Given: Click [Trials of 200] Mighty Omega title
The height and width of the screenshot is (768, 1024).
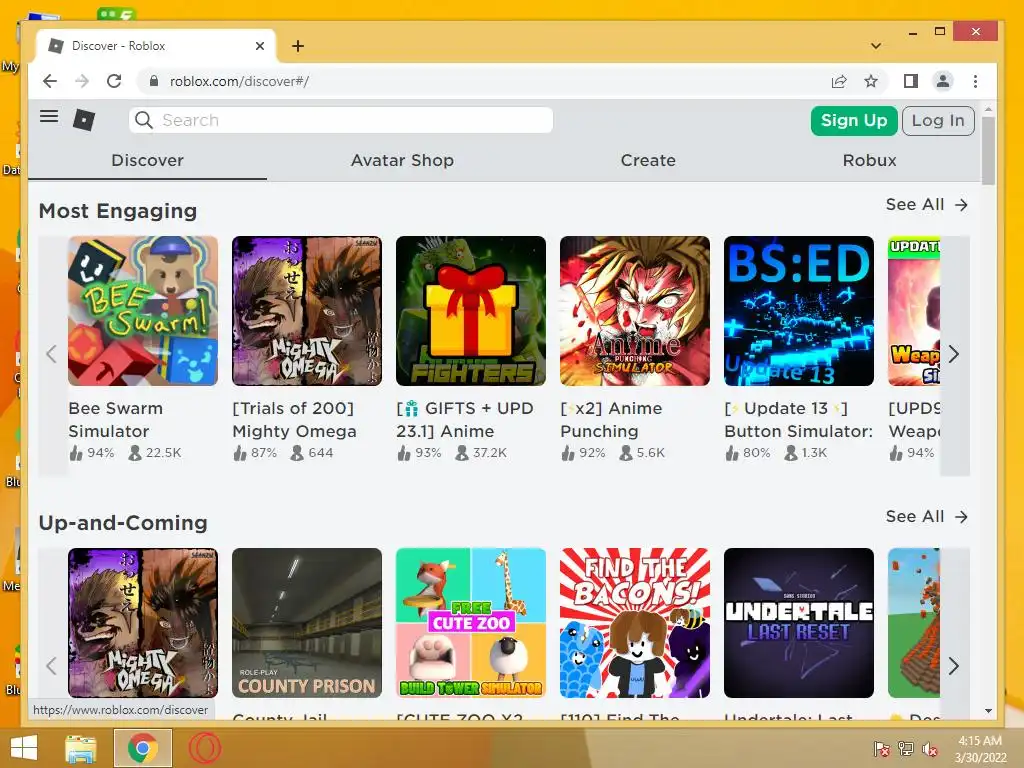Looking at the screenshot, I should click(295, 420).
